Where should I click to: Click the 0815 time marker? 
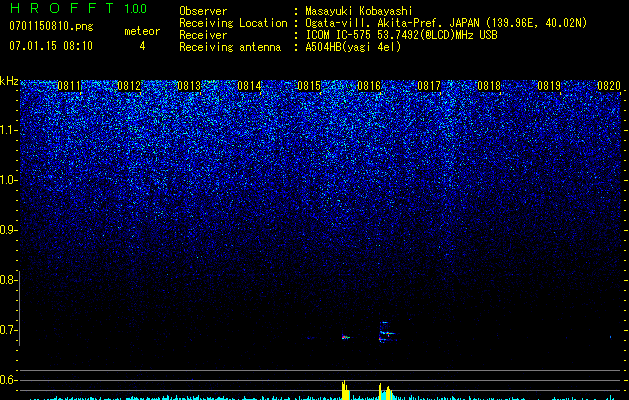(309, 86)
